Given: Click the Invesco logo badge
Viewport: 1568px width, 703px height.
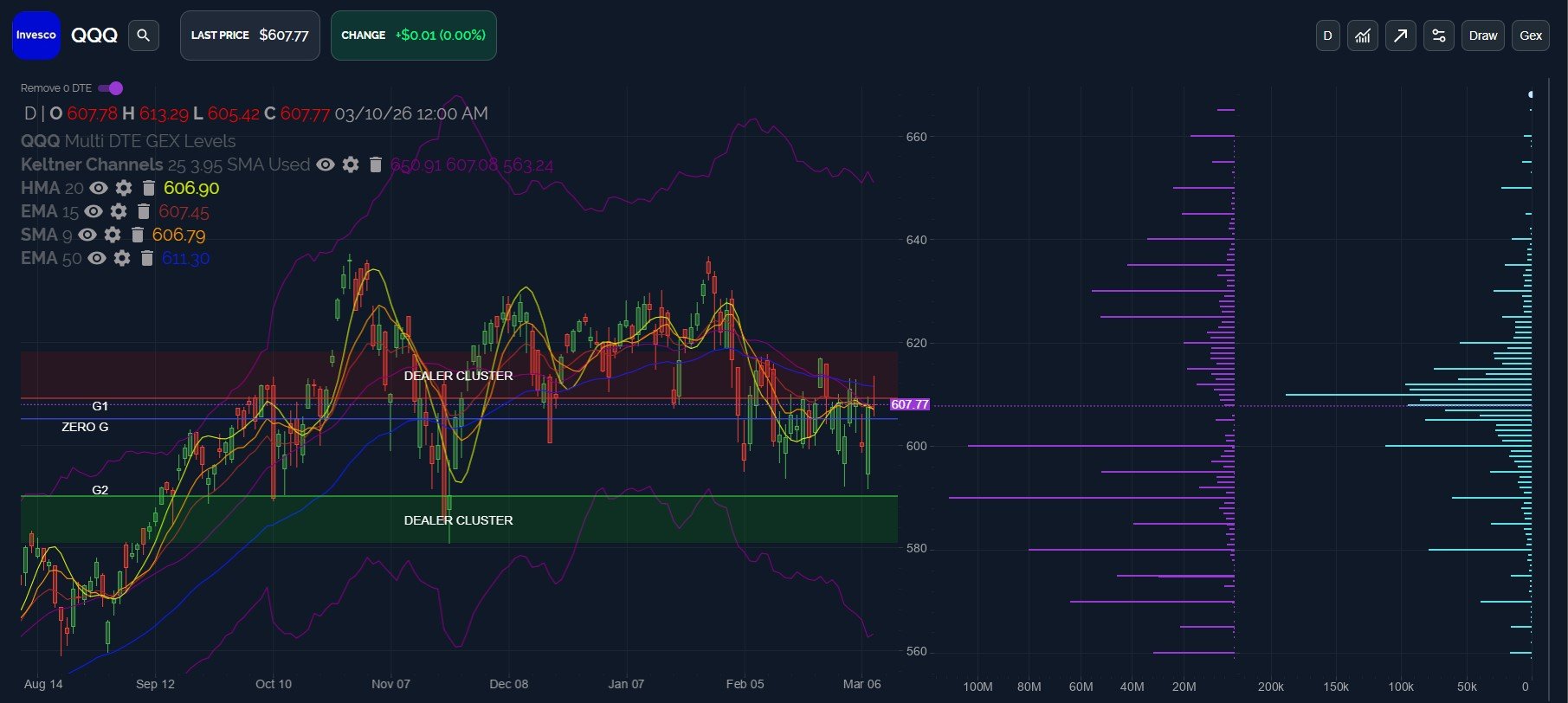Looking at the screenshot, I should pyautogui.click(x=36, y=35).
